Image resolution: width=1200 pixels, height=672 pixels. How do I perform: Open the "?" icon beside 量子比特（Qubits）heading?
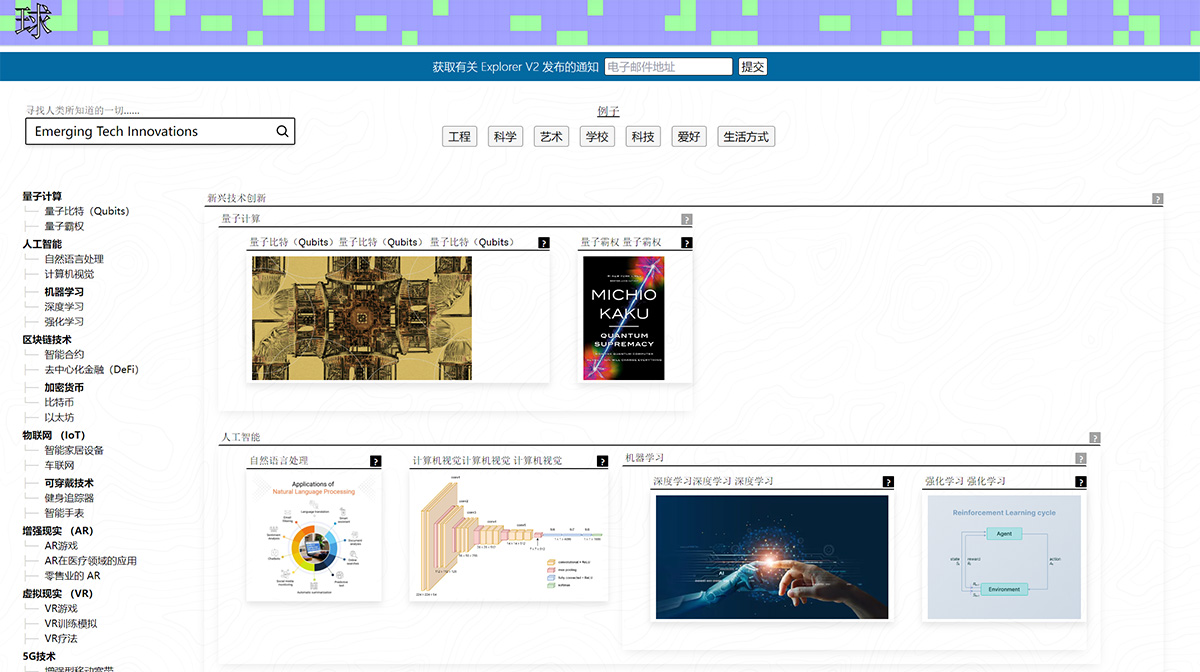543,242
